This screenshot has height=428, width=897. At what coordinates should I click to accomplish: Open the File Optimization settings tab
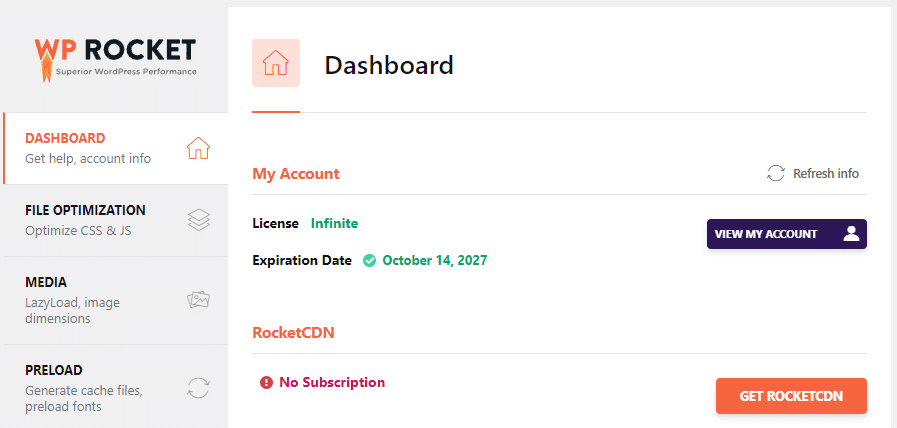click(86, 220)
